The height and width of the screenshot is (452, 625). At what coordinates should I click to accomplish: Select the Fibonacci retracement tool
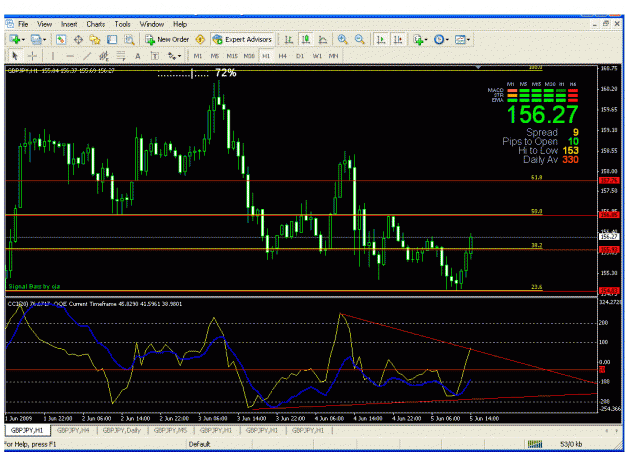pos(121,56)
